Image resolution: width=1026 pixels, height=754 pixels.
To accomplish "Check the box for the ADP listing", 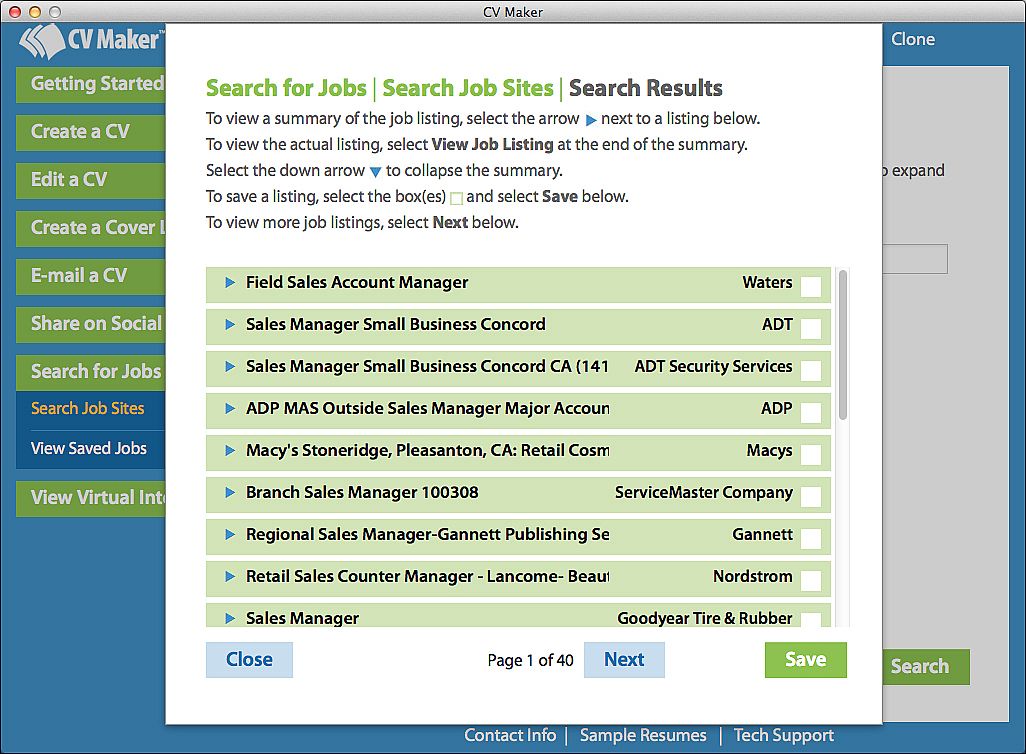I will point(811,412).
